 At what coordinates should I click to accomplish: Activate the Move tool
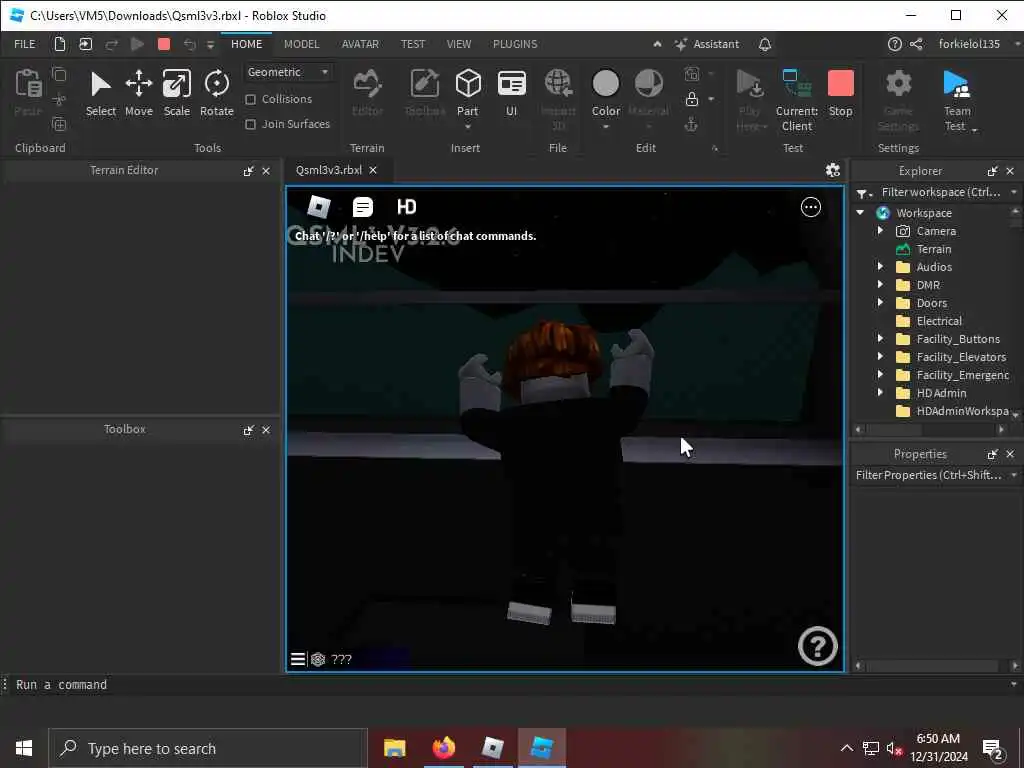(138, 94)
